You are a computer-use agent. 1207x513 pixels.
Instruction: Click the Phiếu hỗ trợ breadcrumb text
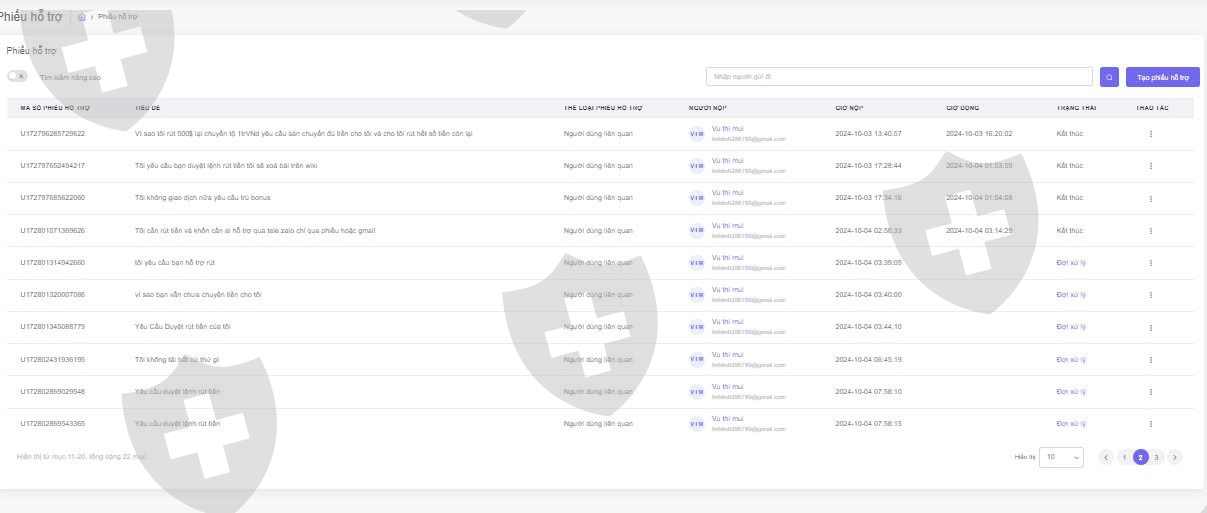118,17
